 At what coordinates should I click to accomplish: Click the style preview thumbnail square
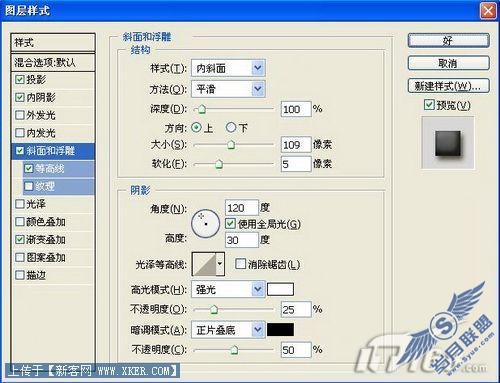448,143
